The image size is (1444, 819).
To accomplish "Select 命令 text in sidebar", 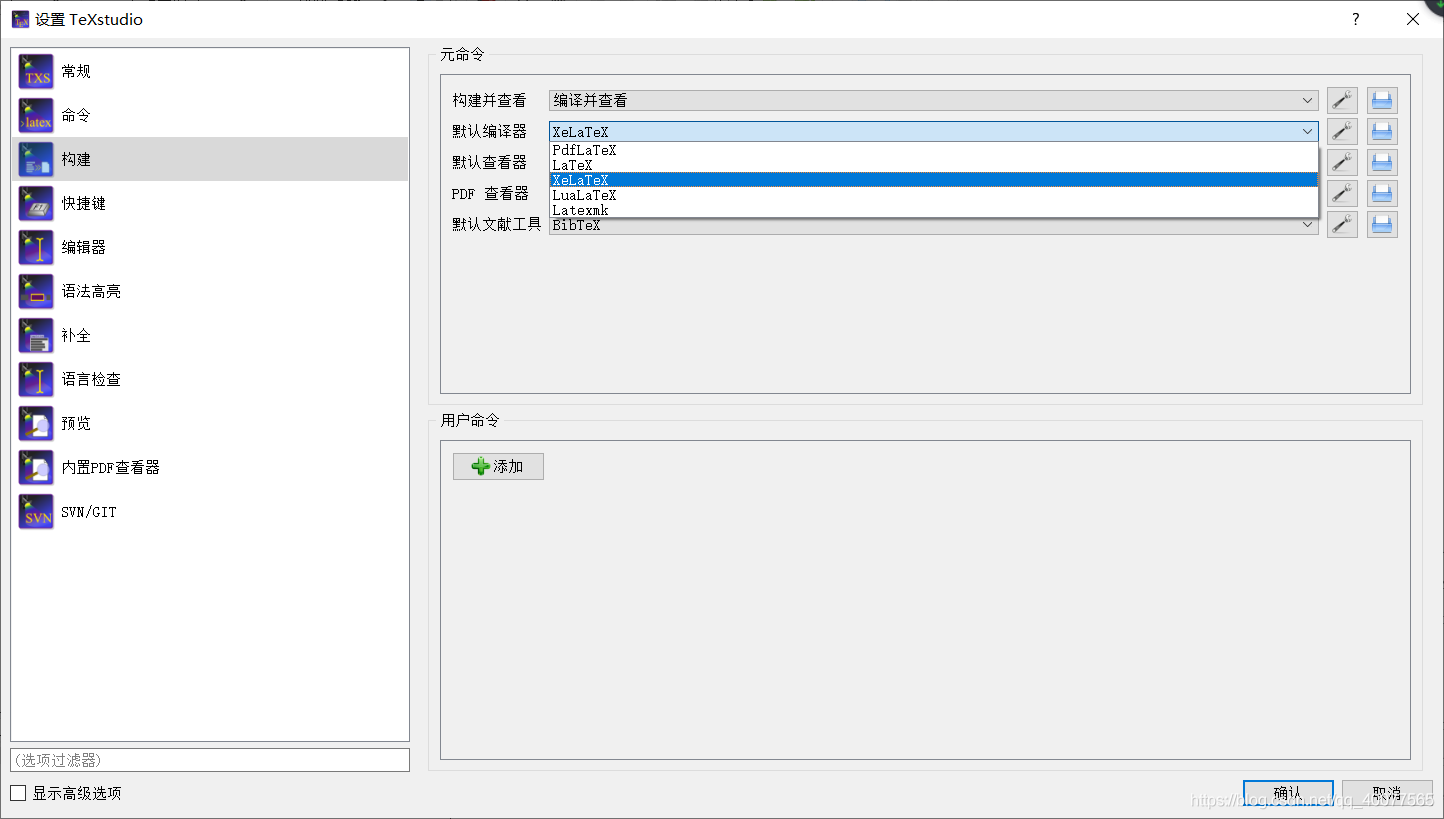I will point(76,116).
